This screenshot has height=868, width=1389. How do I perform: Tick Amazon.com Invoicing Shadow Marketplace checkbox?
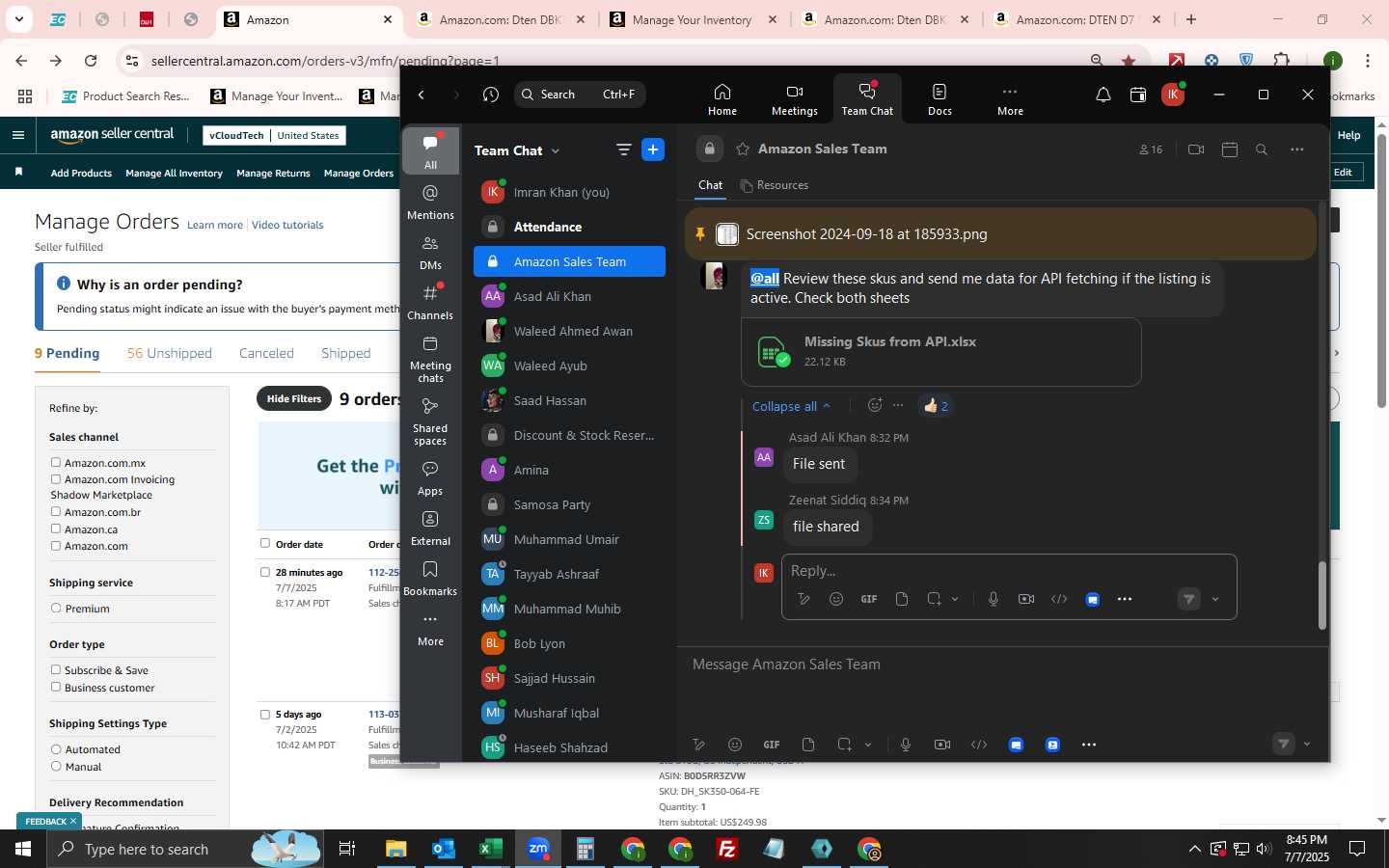point(56,479)
